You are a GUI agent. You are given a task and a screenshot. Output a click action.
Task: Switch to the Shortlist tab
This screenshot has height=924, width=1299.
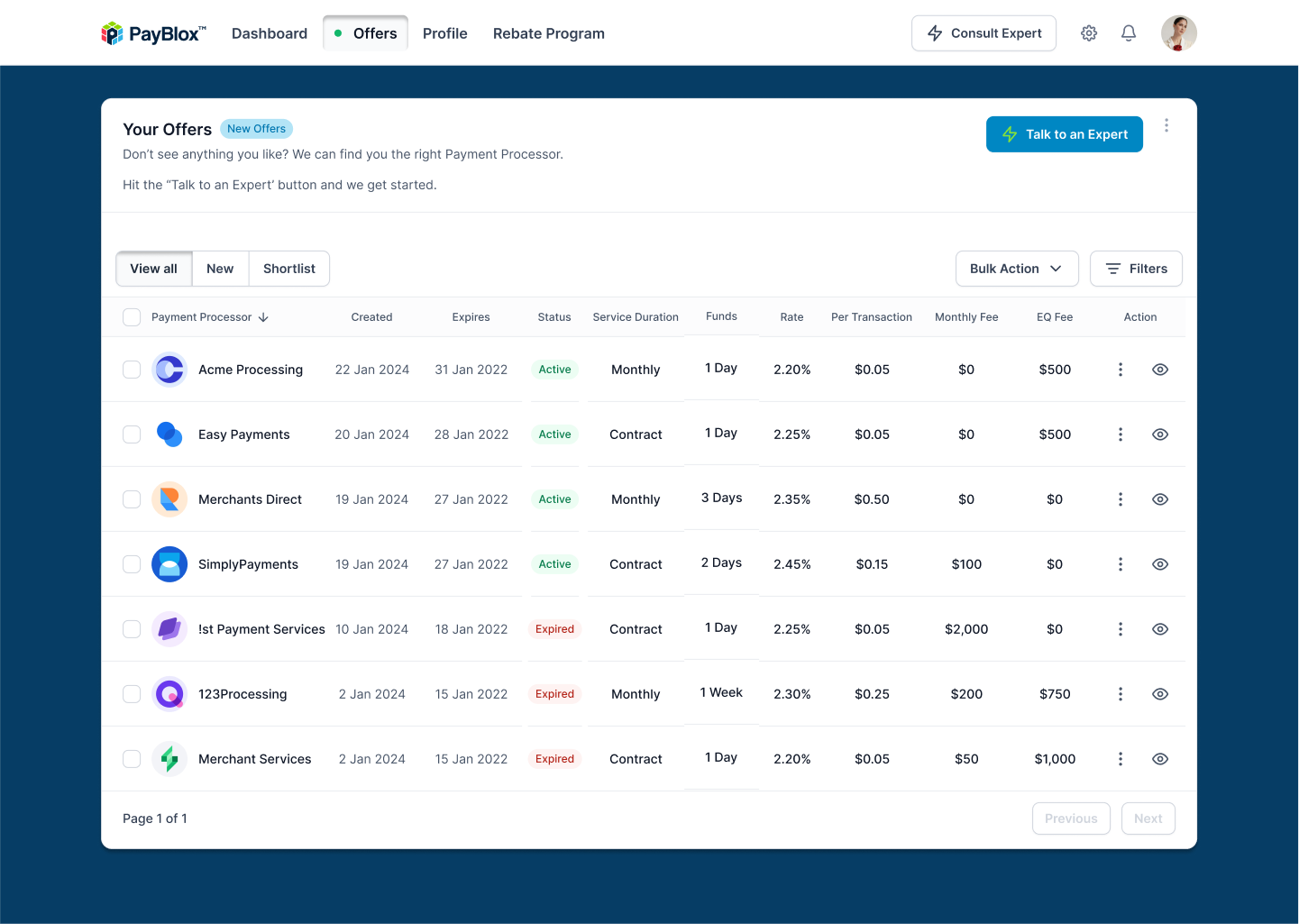point(289,269)
